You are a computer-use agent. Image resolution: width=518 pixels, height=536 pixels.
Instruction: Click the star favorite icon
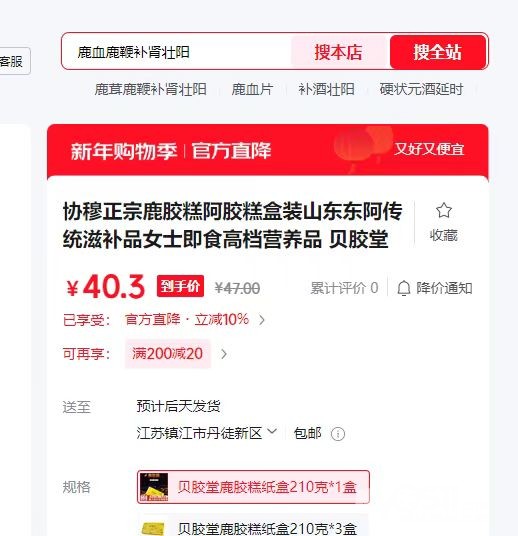tap(444, 210)
